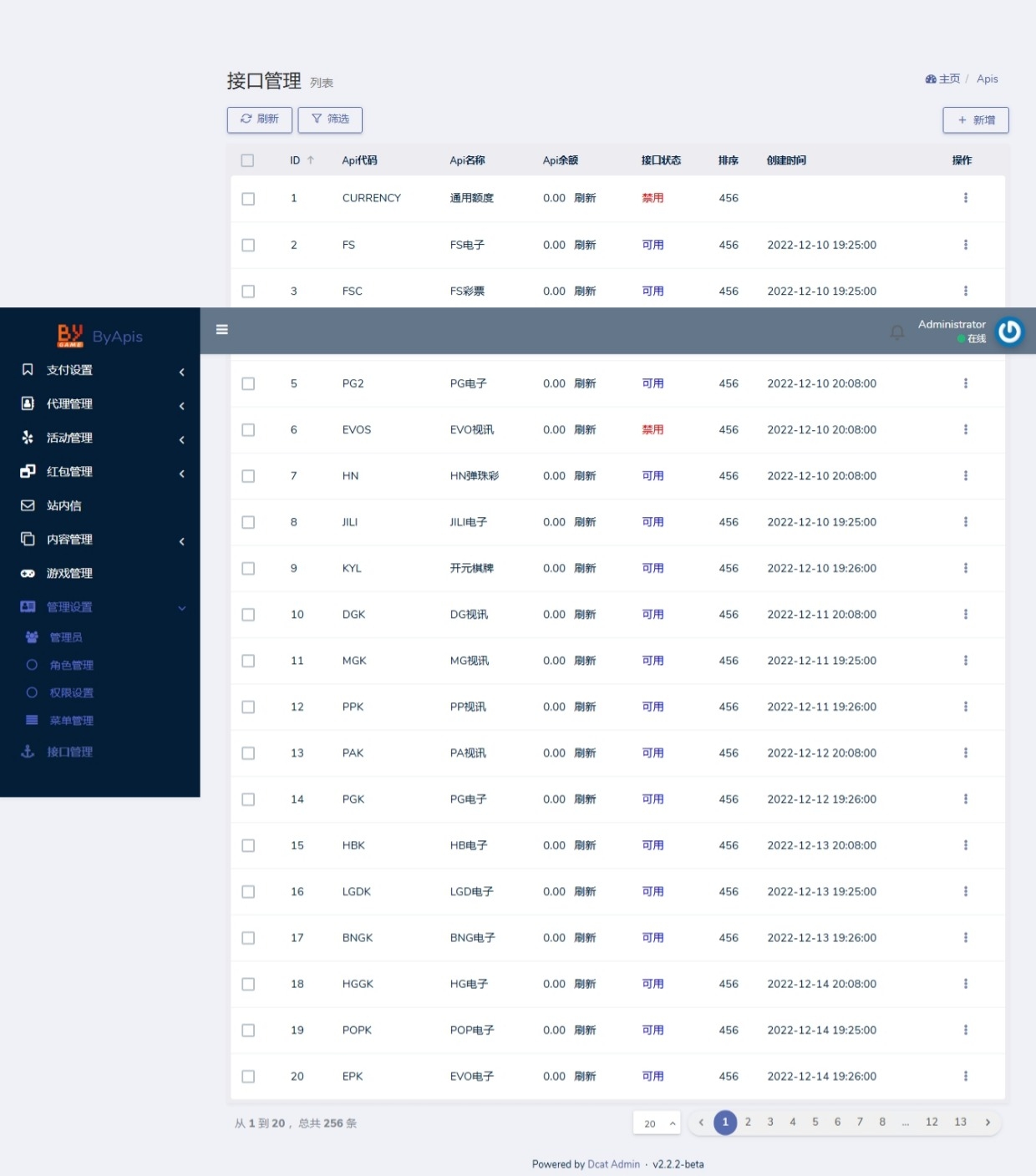Expand the 支付设置 sidebar menu

tap(100, 370)
